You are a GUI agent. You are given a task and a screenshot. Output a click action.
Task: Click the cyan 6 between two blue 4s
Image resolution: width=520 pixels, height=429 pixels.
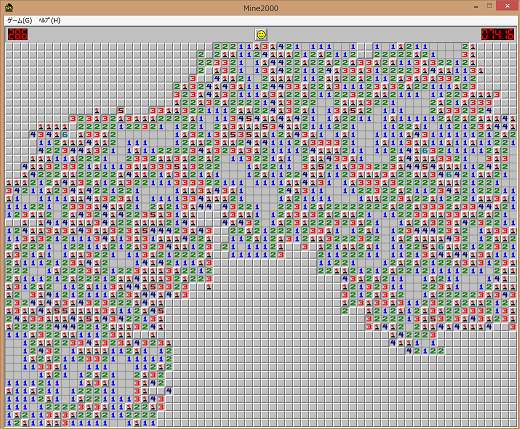pos(449,175)
